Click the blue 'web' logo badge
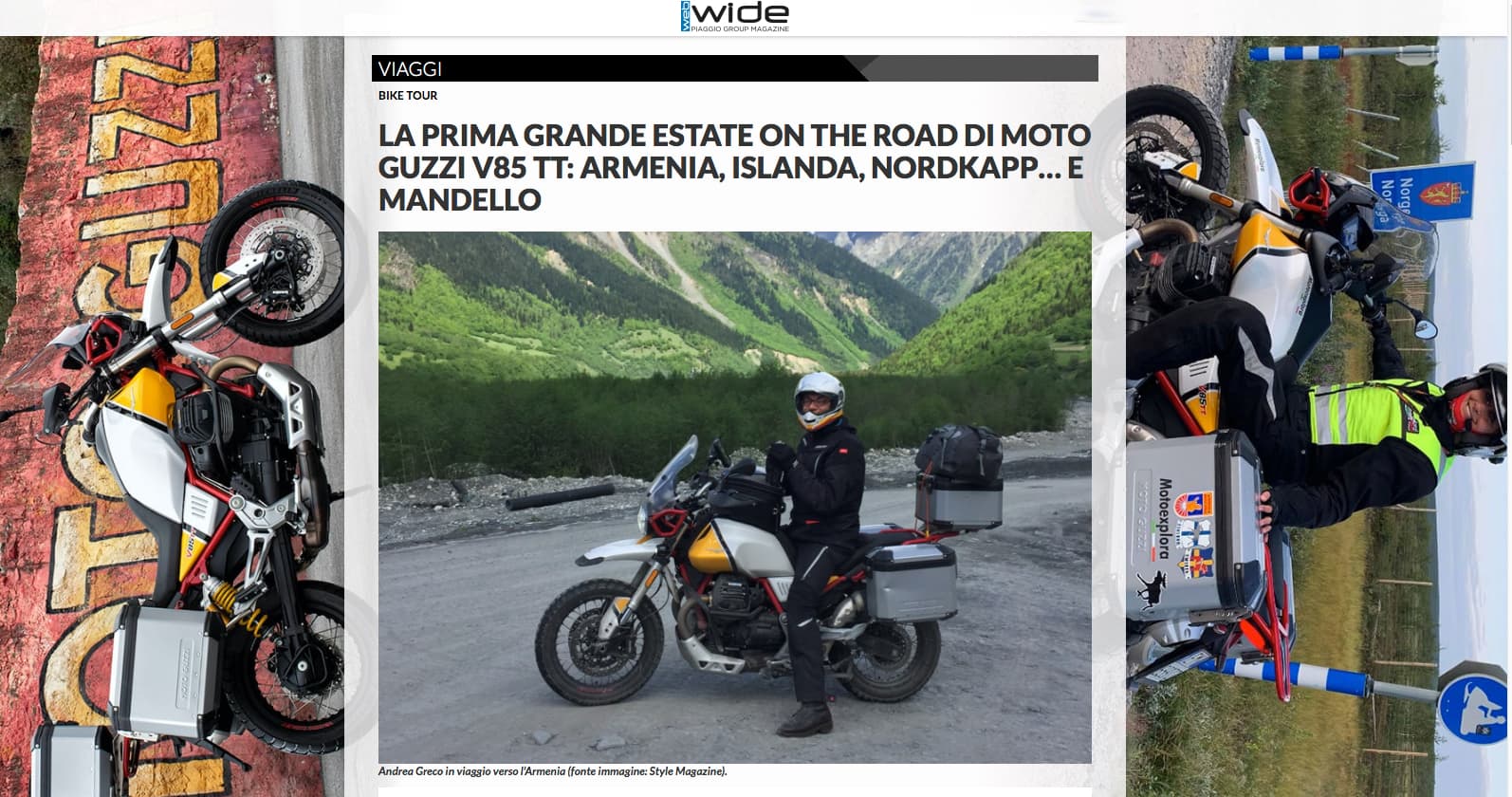This screenshot has height=797, width=1512. pyautogui.click(x=686, y=16)
